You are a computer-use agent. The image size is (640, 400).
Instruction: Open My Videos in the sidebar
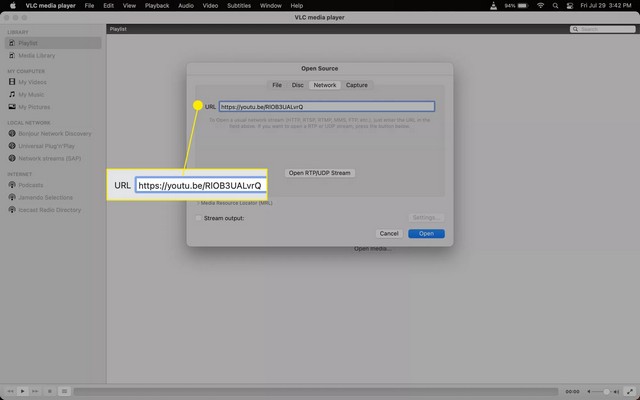[x=32, y=83]
